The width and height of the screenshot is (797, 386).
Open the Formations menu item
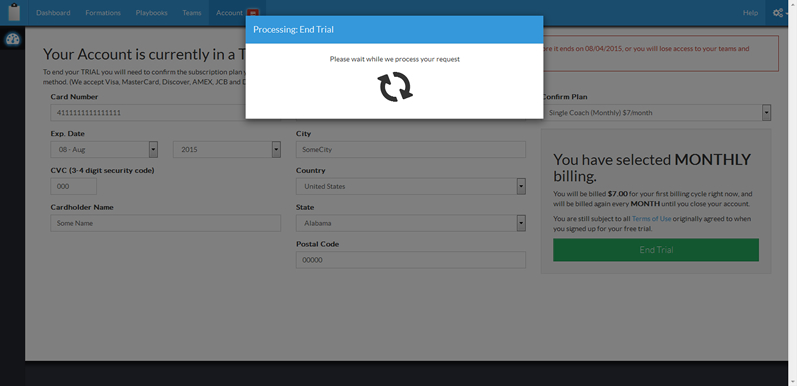[103, 13]
